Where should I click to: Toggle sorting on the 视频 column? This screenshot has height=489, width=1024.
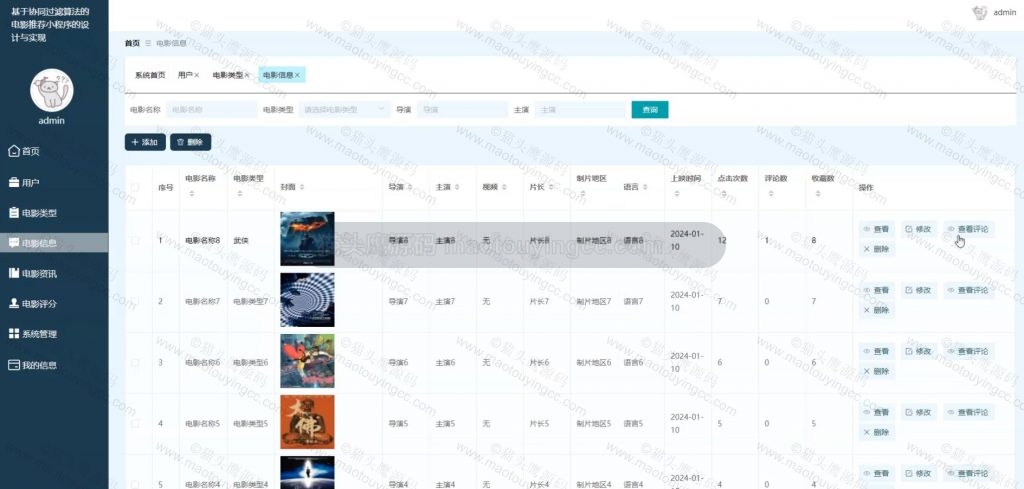[504, 187]
